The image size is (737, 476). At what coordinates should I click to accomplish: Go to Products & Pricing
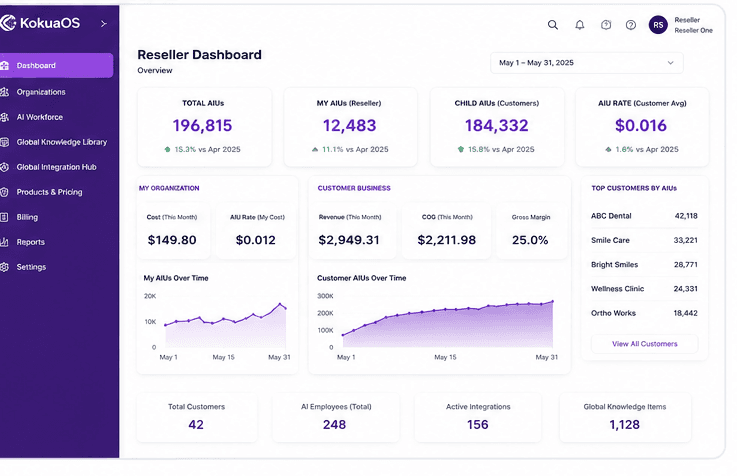49,192
